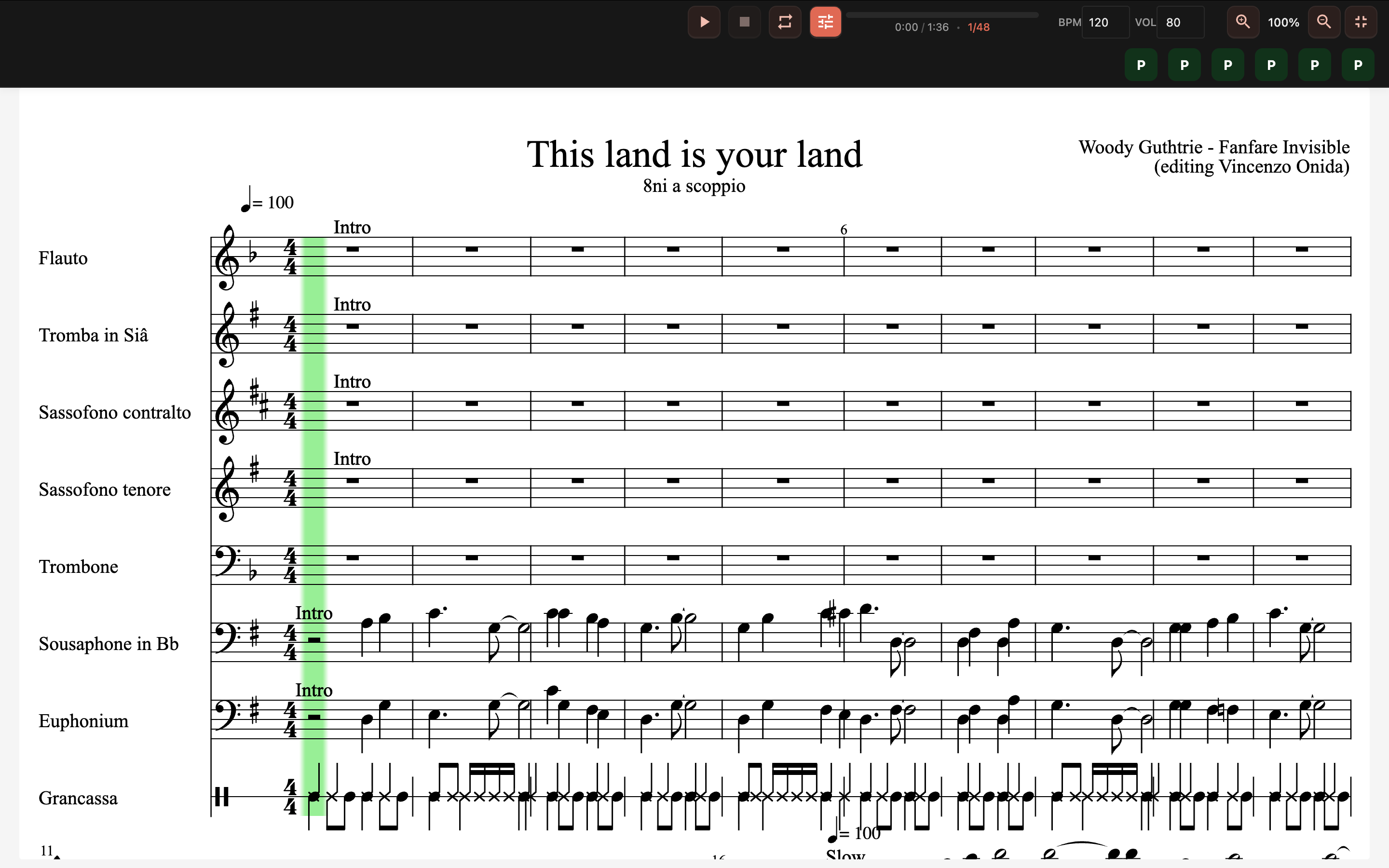Toggle the last green P button

point(1358,65)
